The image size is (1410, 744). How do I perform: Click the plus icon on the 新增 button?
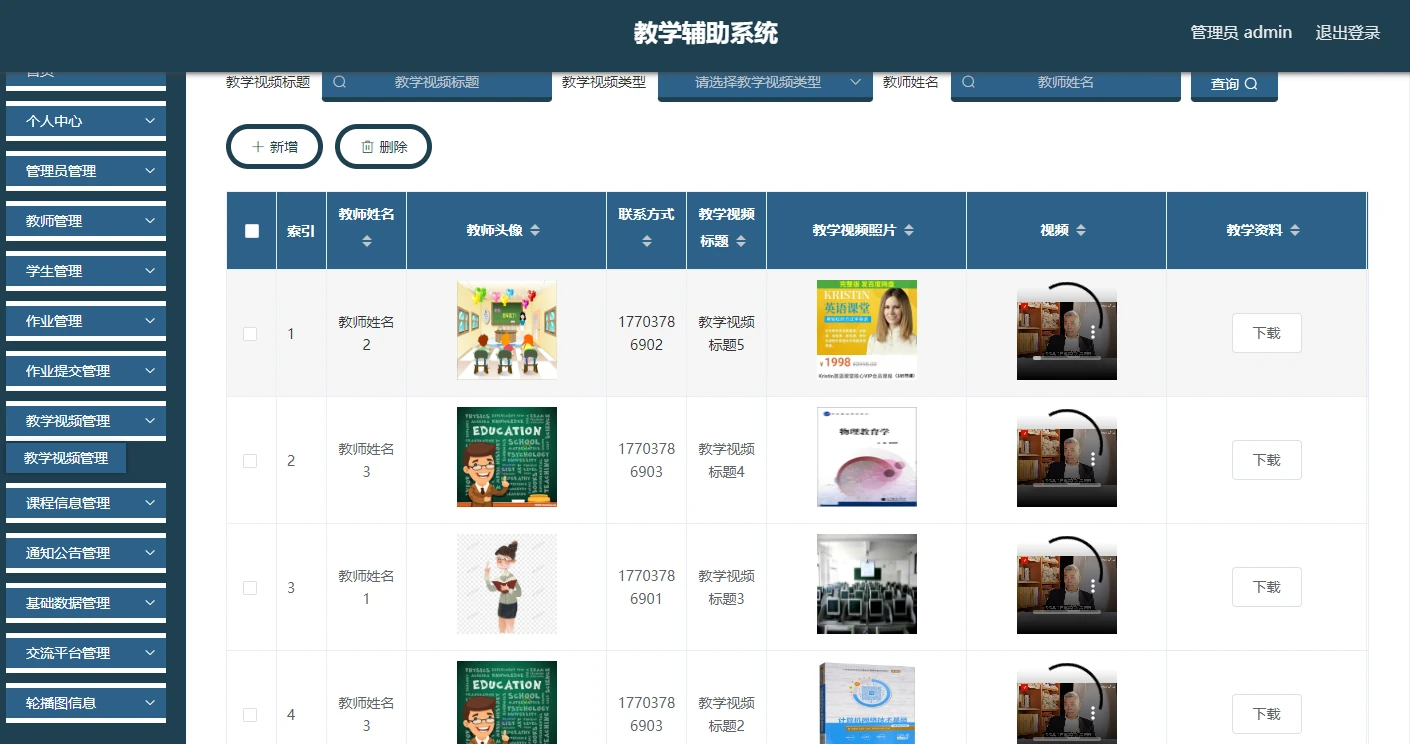tap(258, 146)
